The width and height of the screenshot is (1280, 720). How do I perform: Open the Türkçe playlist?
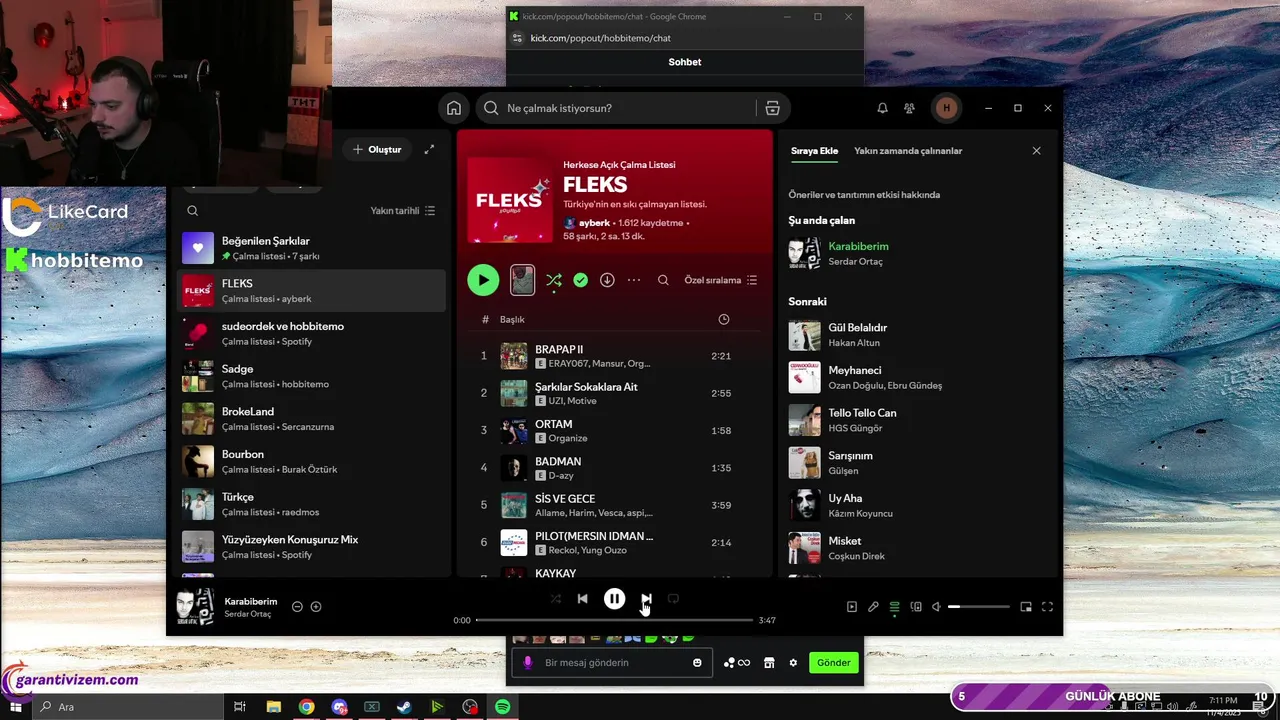pos(311,504)
